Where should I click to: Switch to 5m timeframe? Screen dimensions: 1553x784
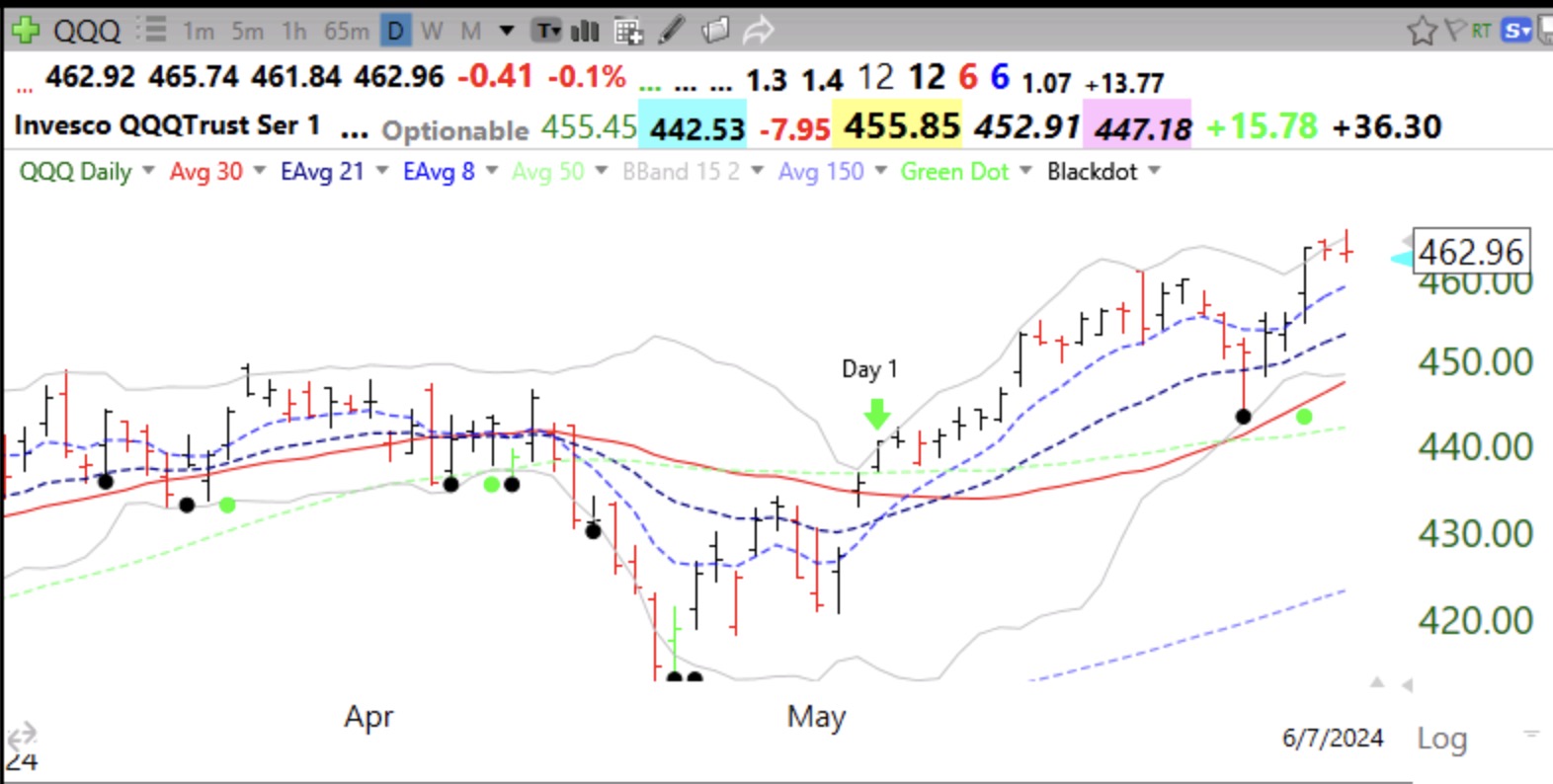(x=247, y=32)
